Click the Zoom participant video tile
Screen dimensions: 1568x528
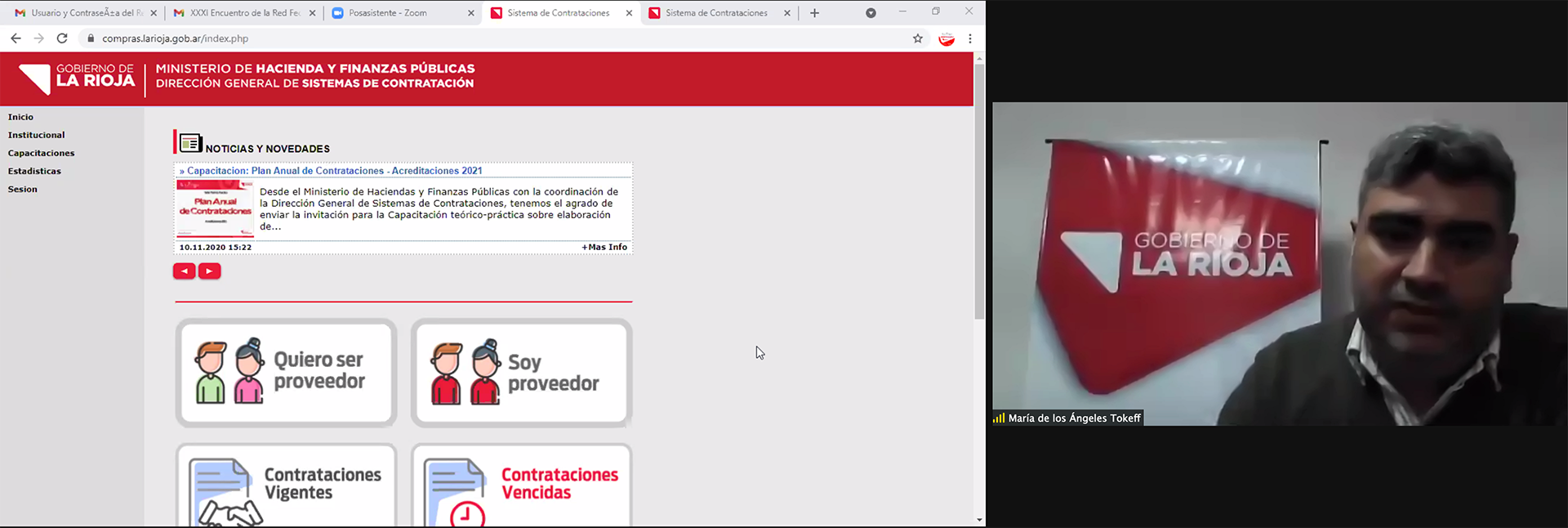tap(1280, 264)
